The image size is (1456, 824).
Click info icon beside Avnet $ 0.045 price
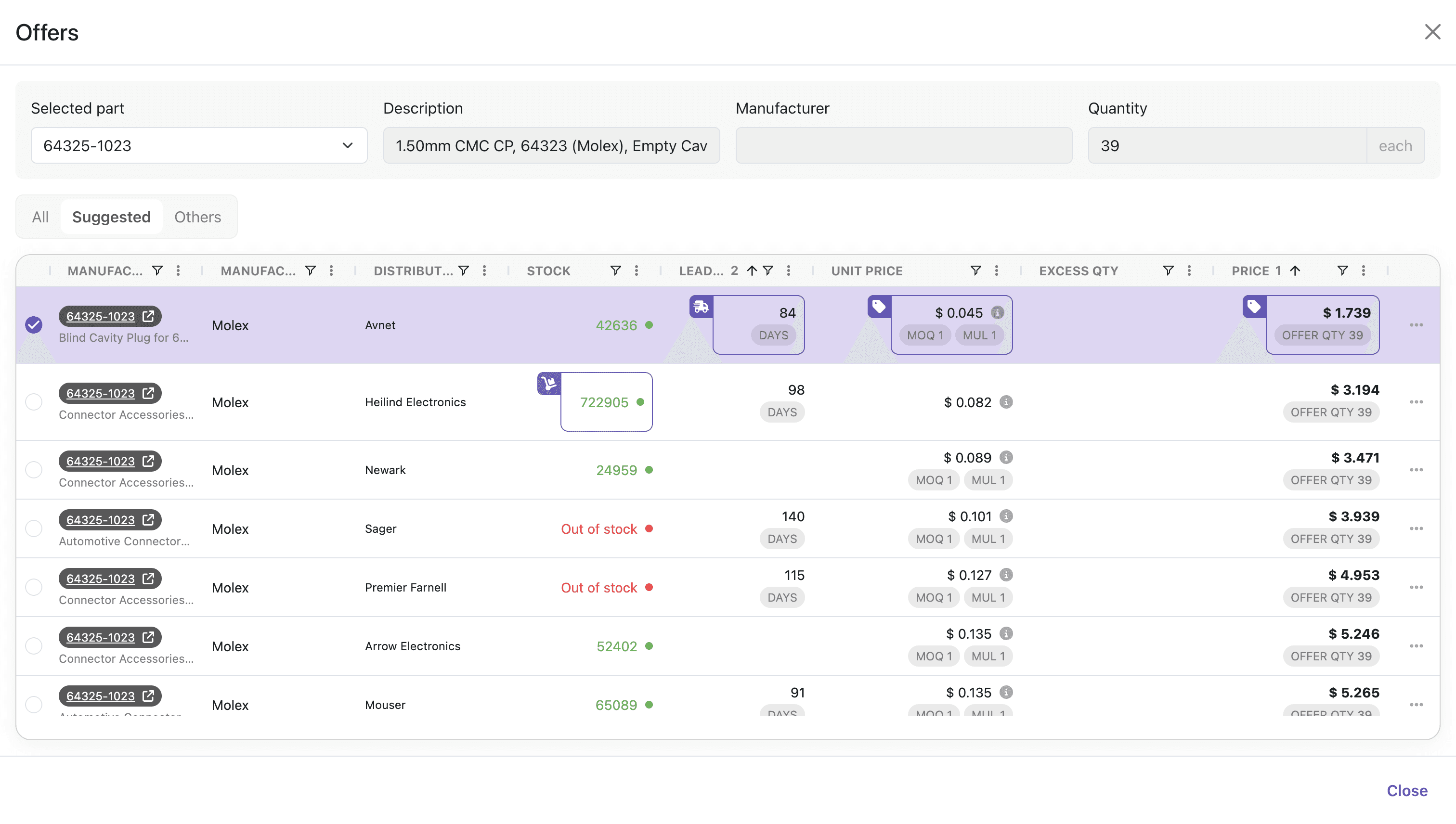[998, 313]
